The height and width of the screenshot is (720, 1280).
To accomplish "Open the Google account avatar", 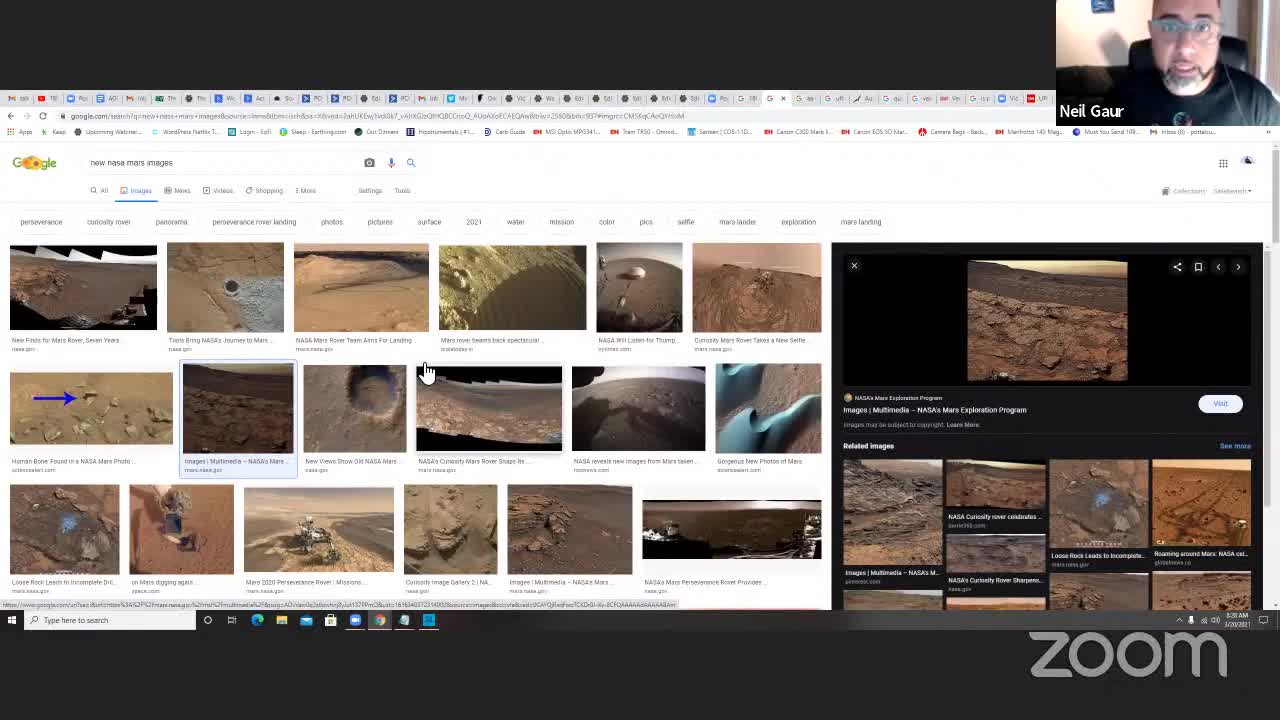I will (x=1248, y=162).
